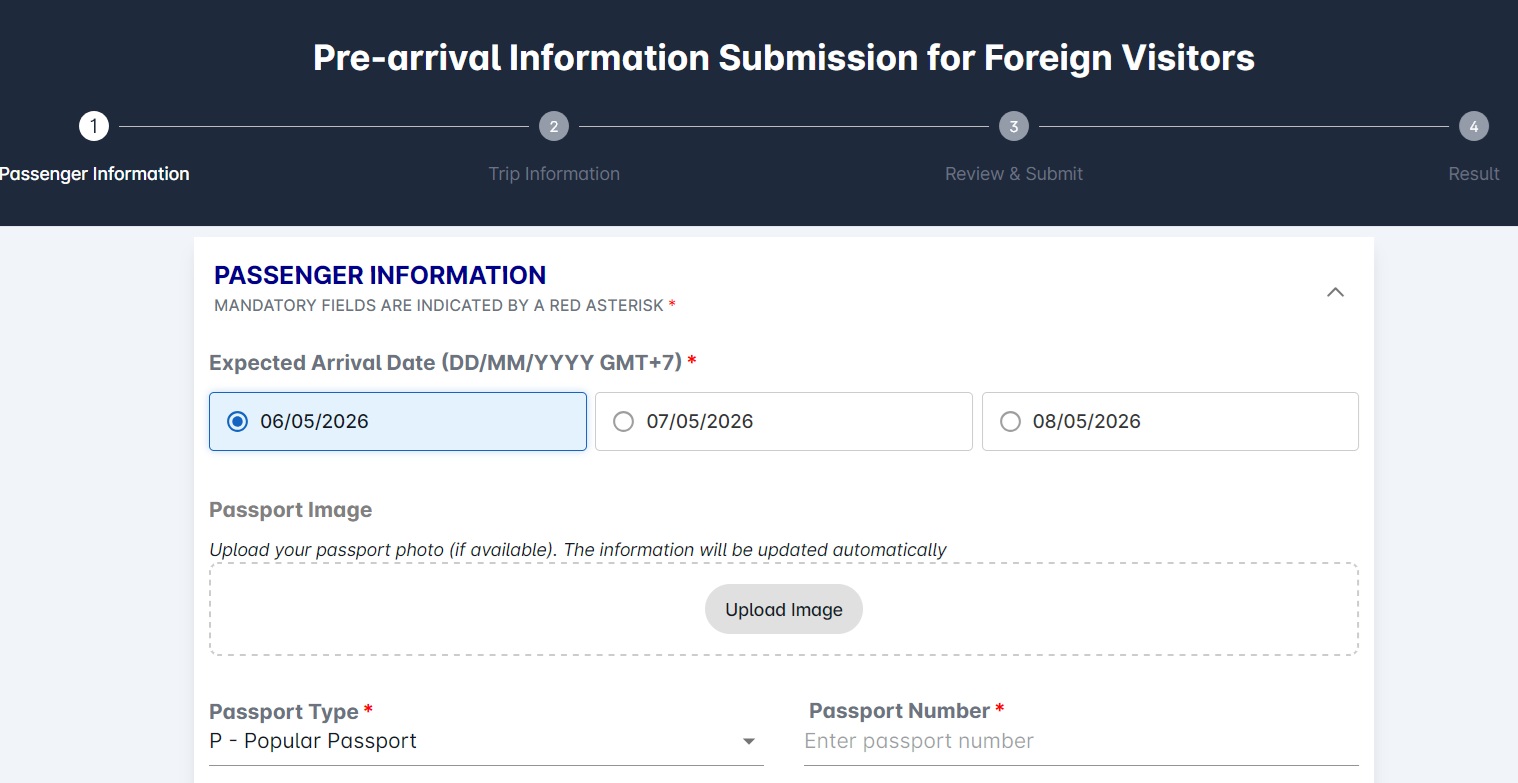
Task: Click the step 1 circle icon
Action: pyautogui.click(x=94, y=126)
